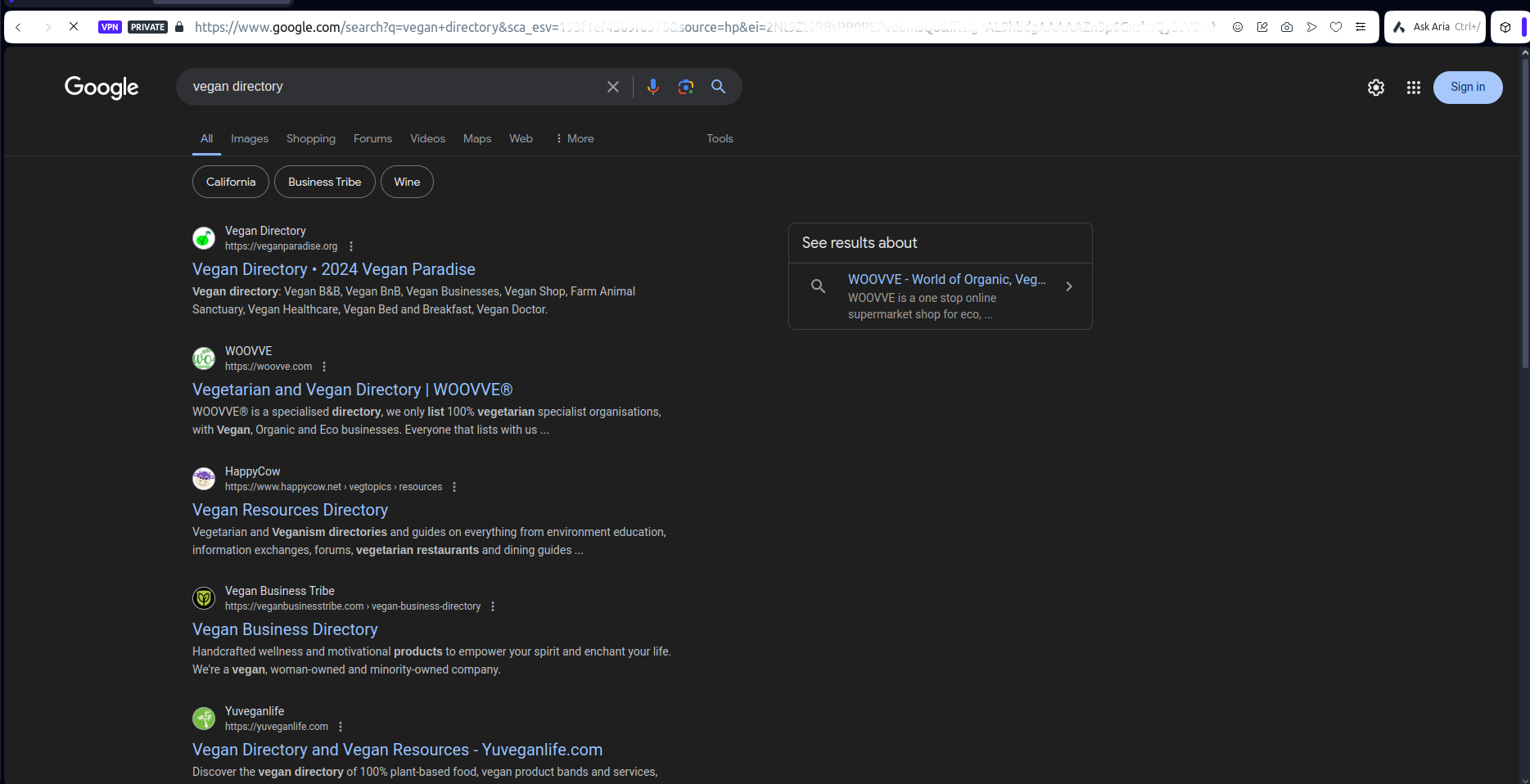Switch to the Videos tab
Image resolution: width=1530 pixels, height=784 pixels.
click(427, 138)
